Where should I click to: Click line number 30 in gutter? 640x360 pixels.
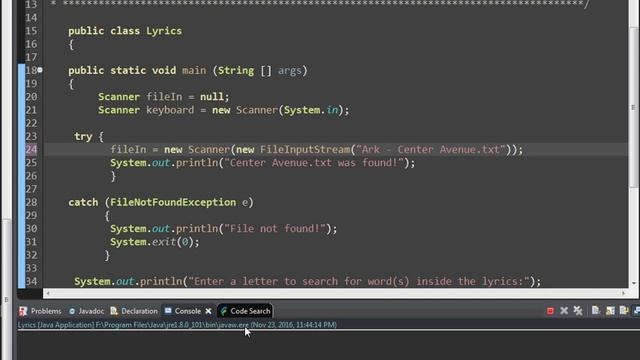(x=31, y=229)
